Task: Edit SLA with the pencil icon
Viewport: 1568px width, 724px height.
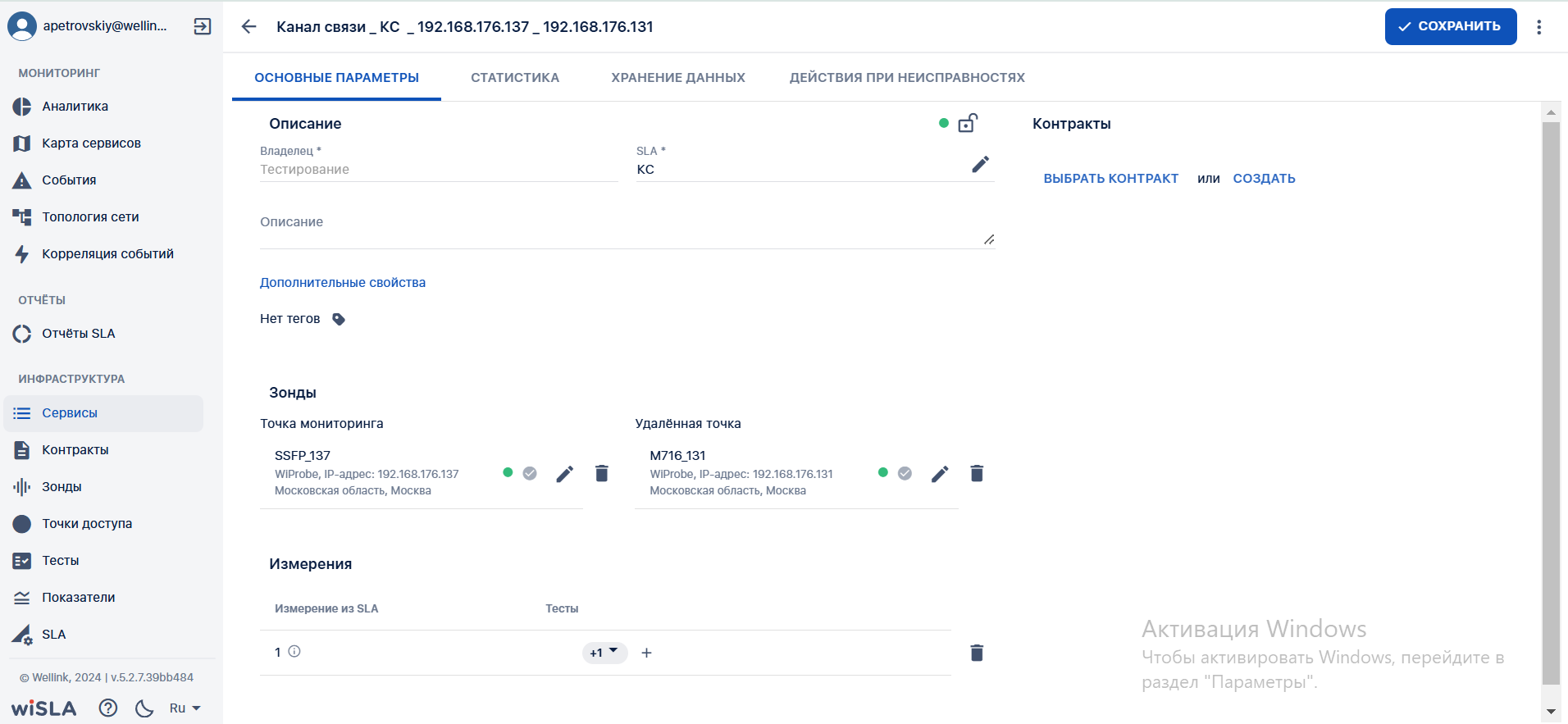Action: [x=980, y=164]
